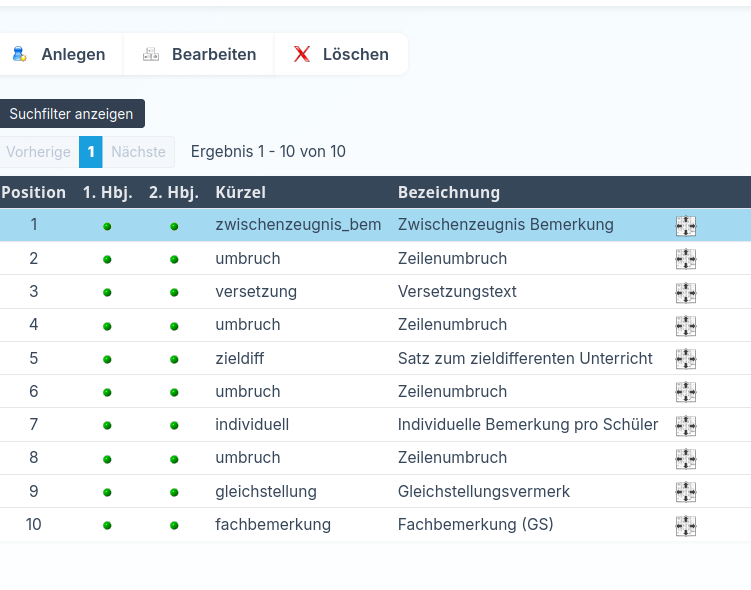Click the move icon in the fachbemerkung row
Viewport: 751px width, 590px height.
[x=685, y=526]
